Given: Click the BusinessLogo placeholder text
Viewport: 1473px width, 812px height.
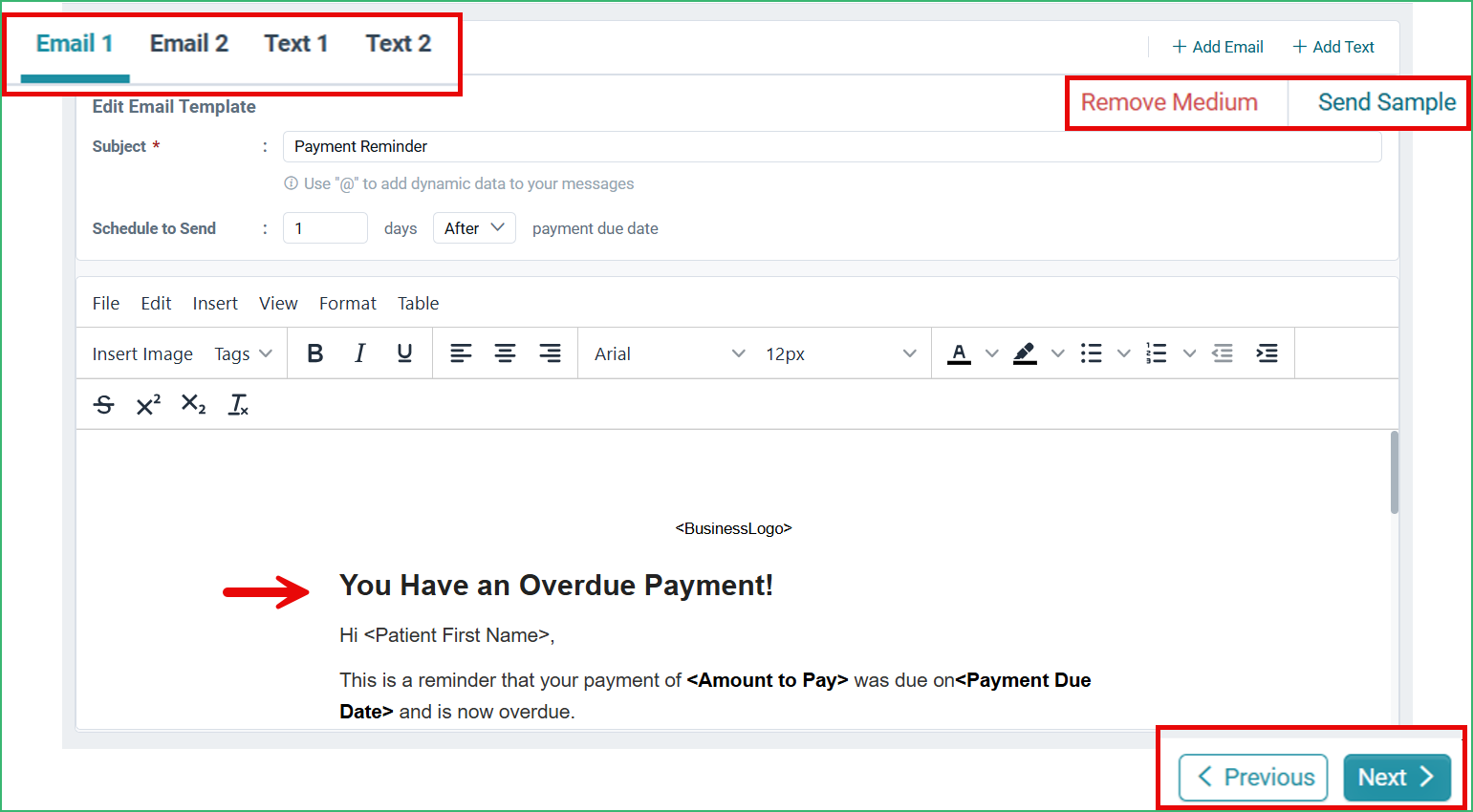Looking at the screenshot, I should tap(733, 528).
